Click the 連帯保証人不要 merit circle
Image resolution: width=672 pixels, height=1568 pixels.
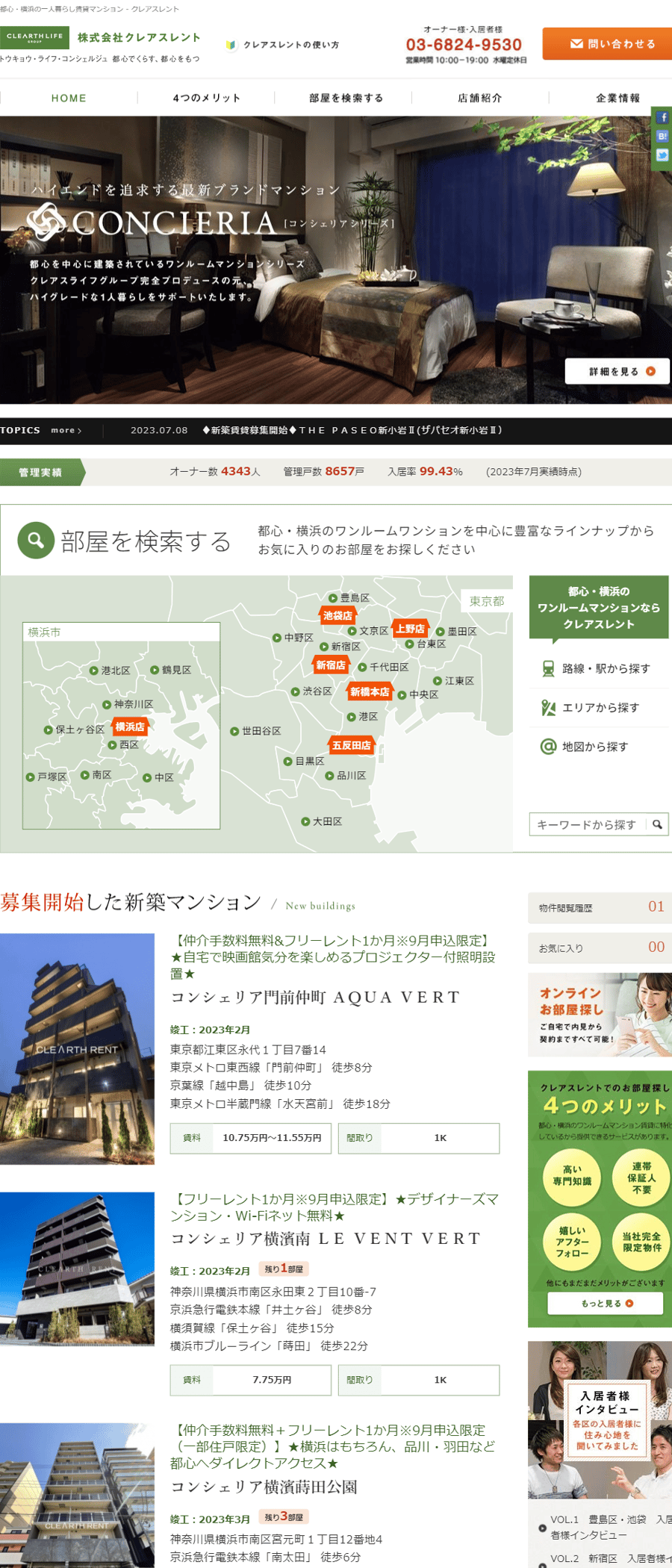tap(641, 1178)
